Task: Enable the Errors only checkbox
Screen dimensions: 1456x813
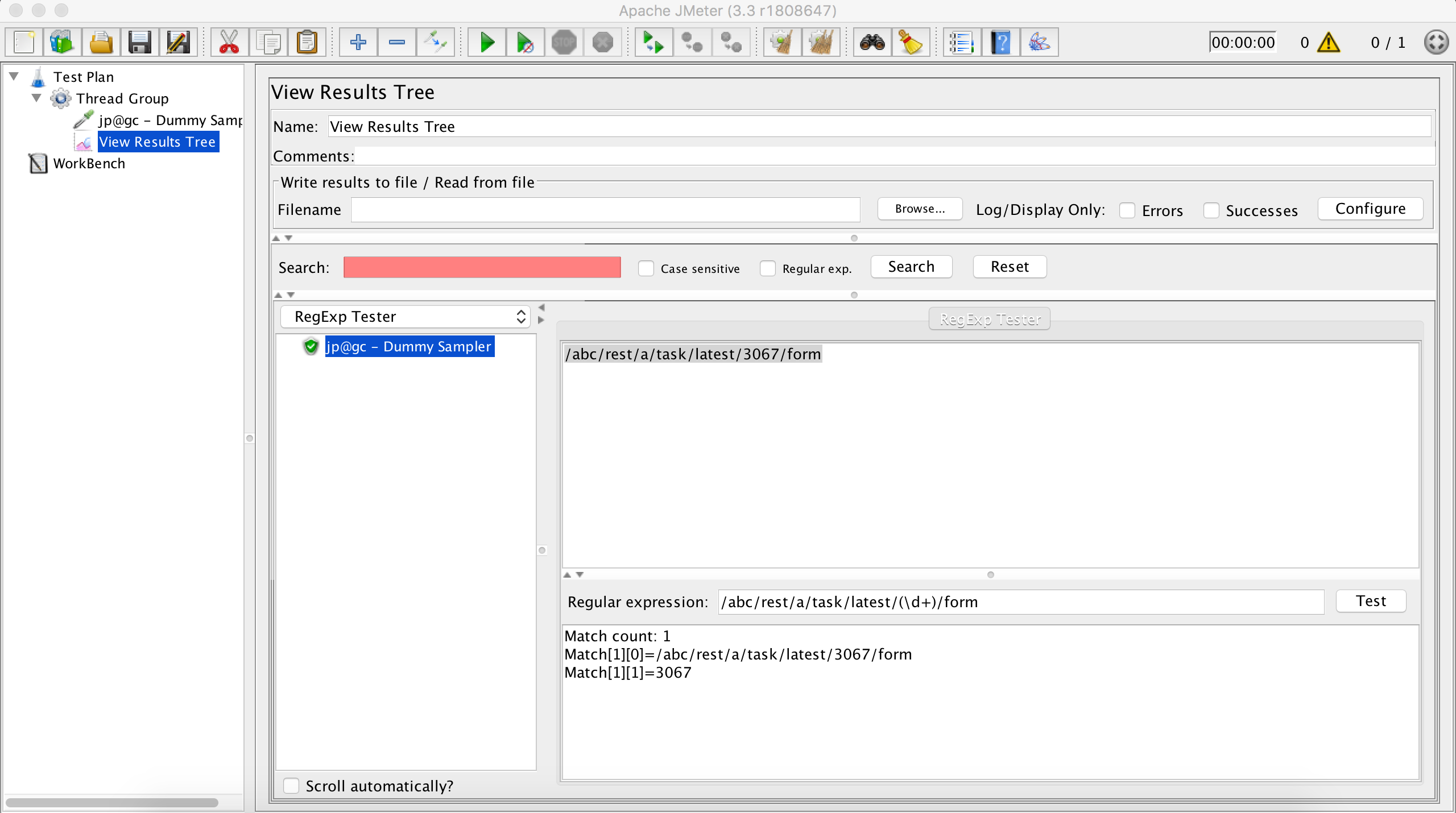Action: click(x=1127, y=210)
